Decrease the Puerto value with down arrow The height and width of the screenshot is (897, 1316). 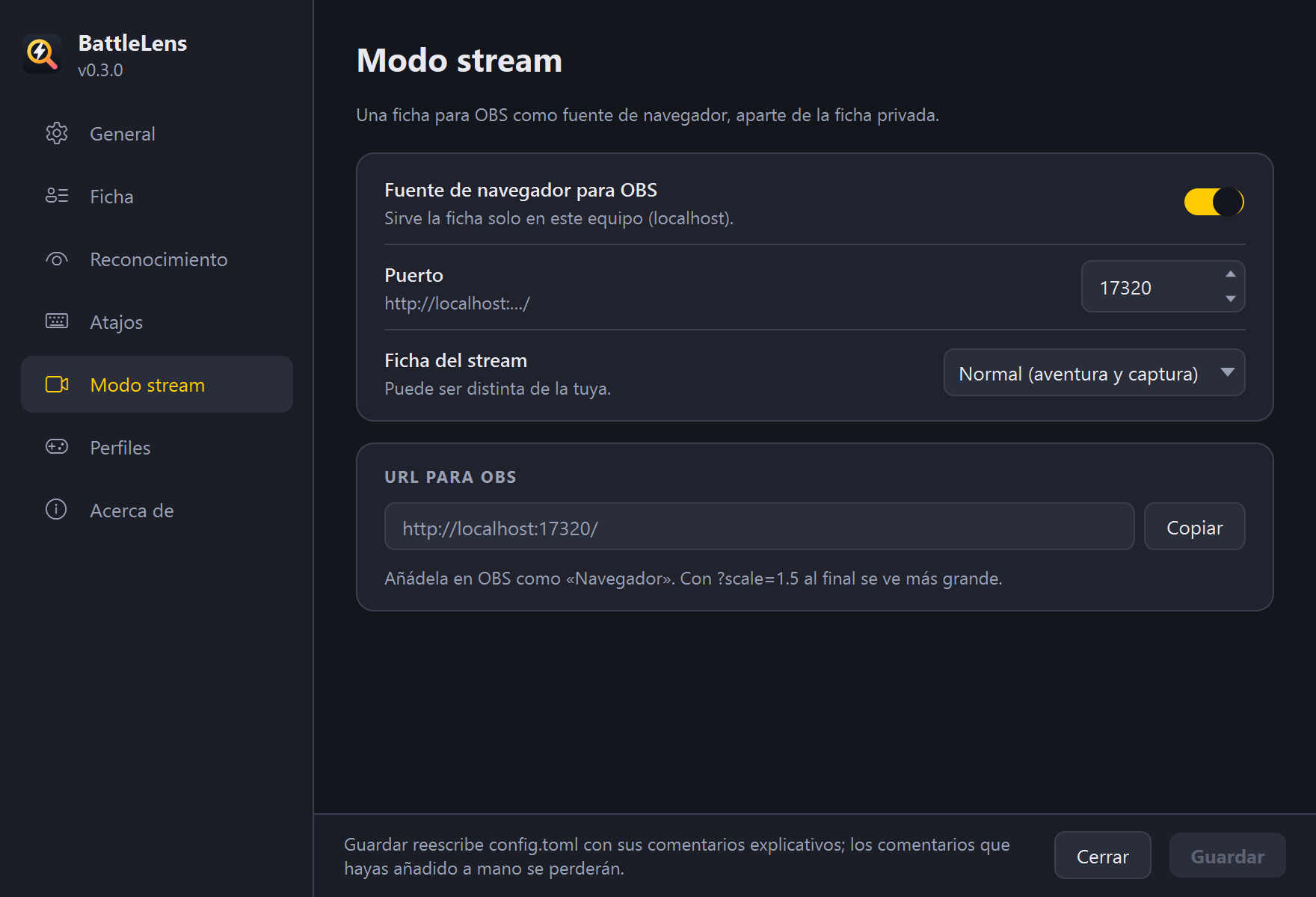[x=1230, y=299]
